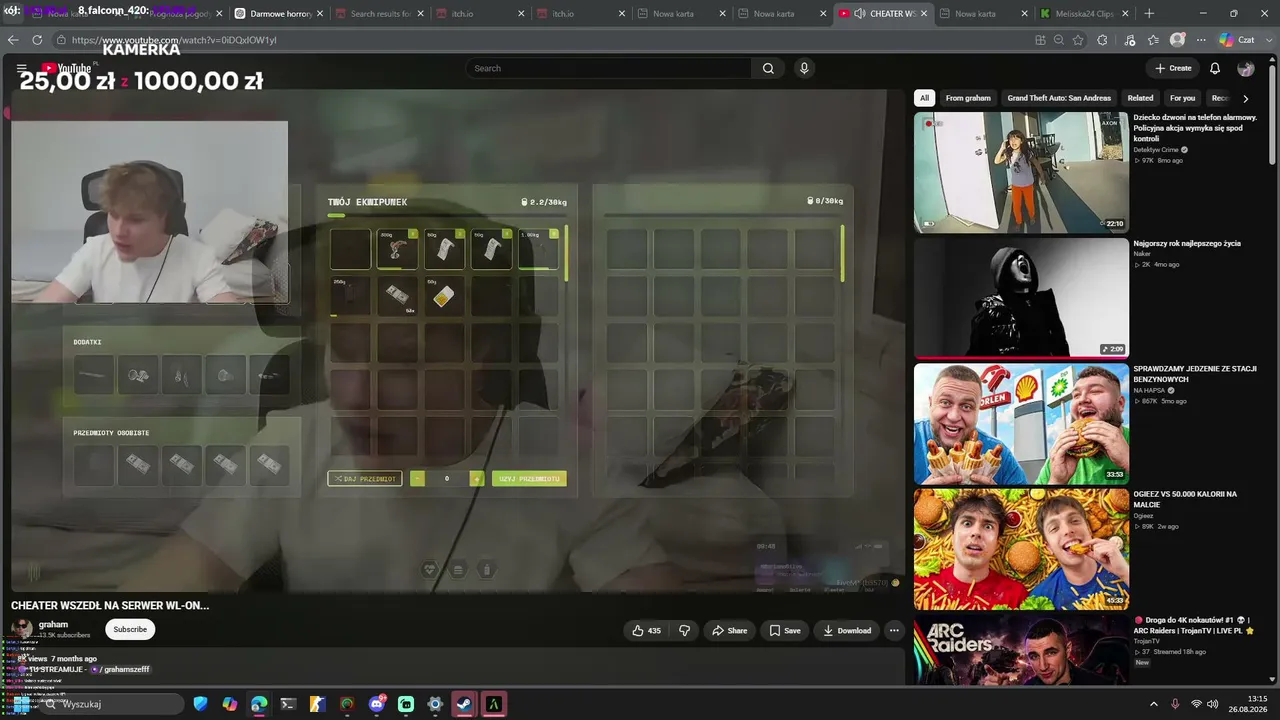Open Windows Security shield in the taskbar
This screenshot has height=720, width=1280.
coord(200,704)
